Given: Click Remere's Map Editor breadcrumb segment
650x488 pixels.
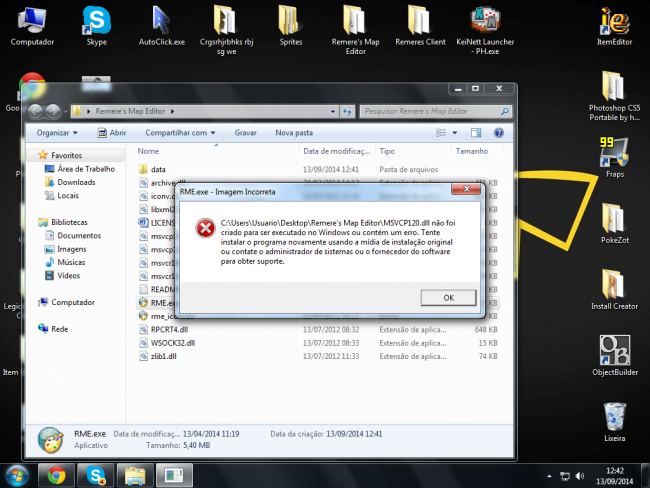Looking at the screenshot, I should (130, 111).
